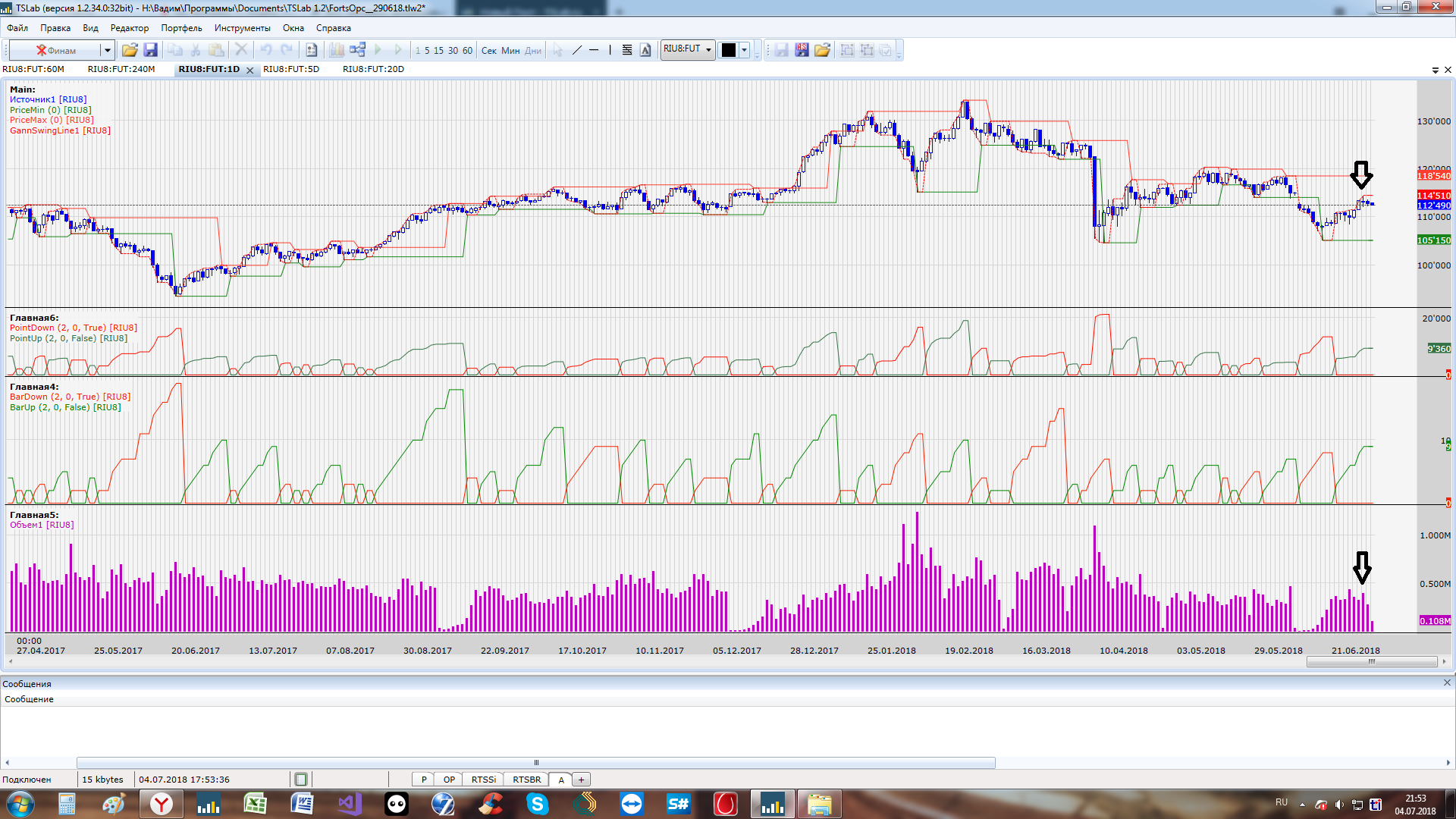Click the data flow diagram icon

357,50
